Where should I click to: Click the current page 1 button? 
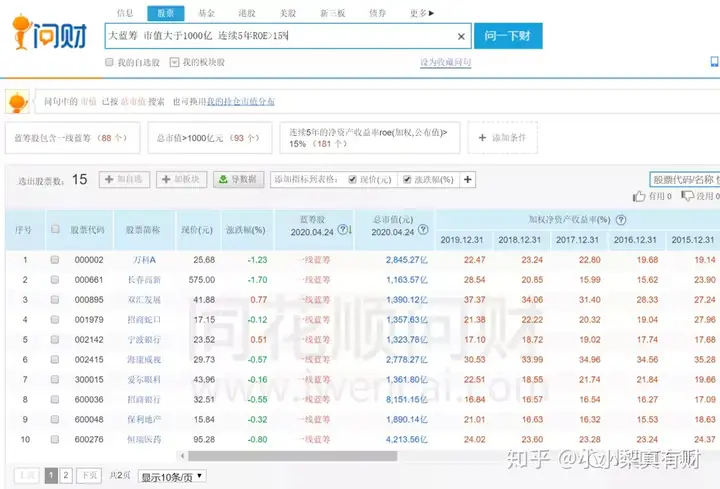51,476
